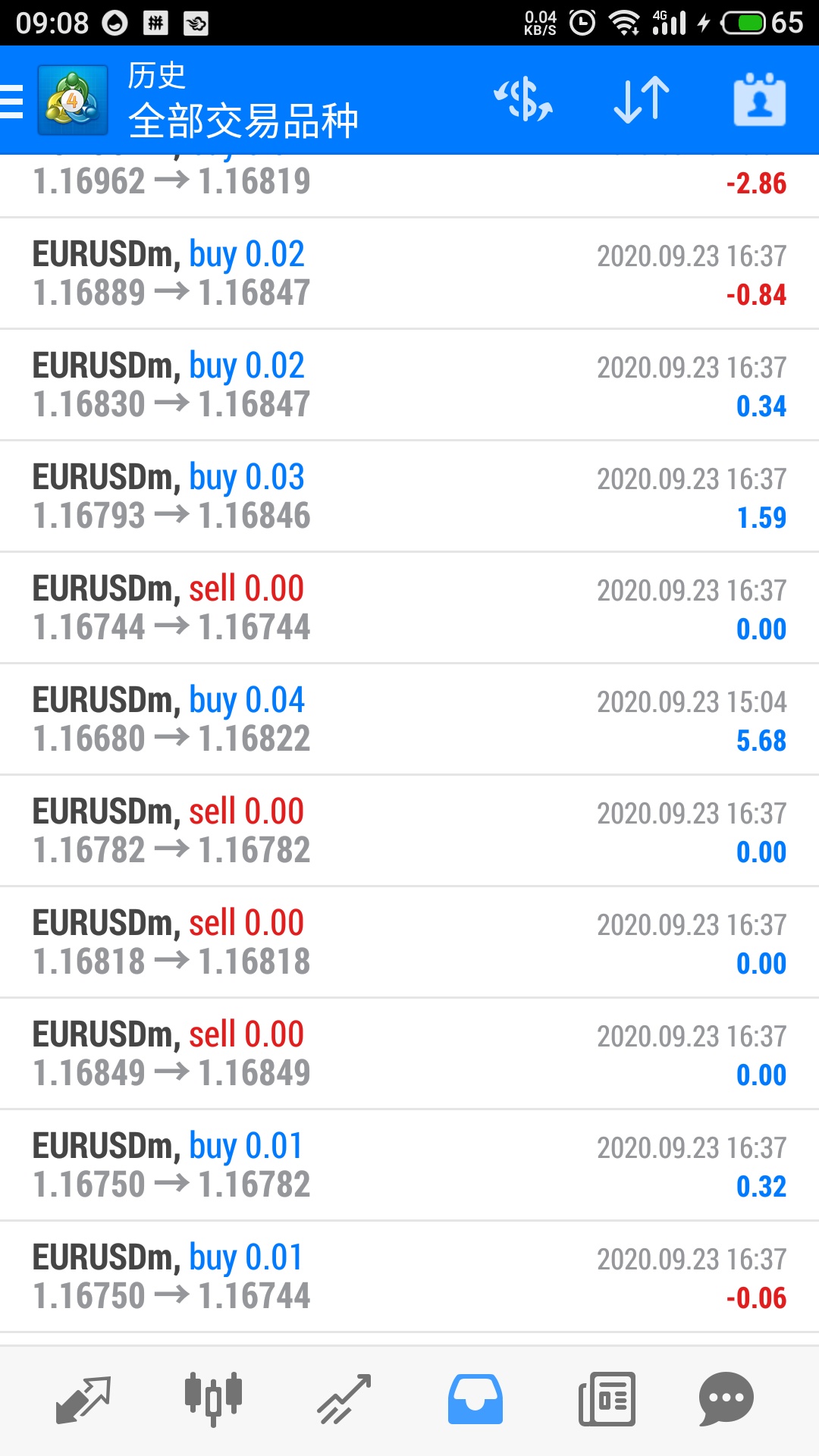Viewport: 819px width, 1456px height.
Task: Open the hamburger side menu
Action: [x=11, y=101]
